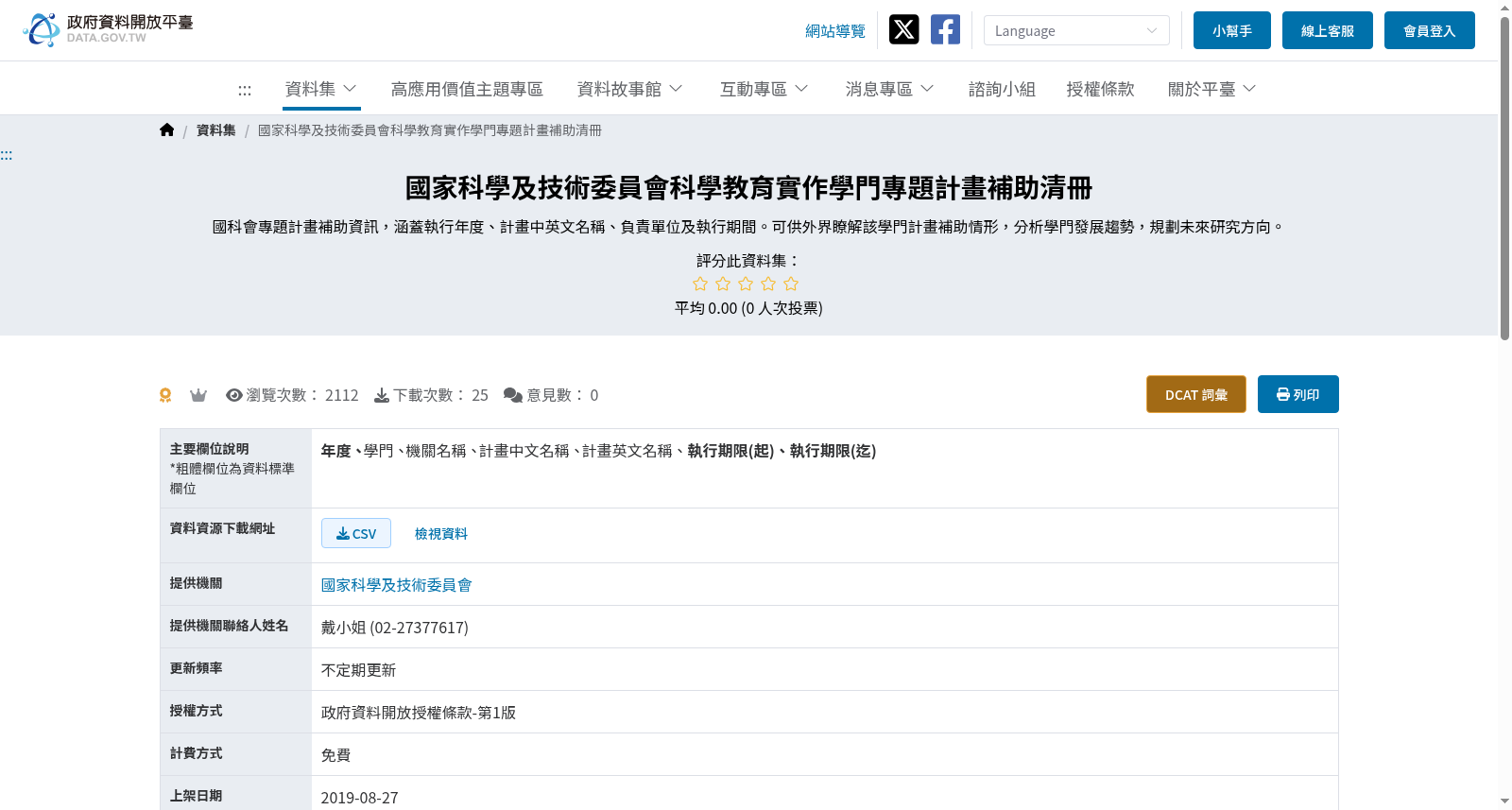Rate dataset four stars

tap(768, 284)
